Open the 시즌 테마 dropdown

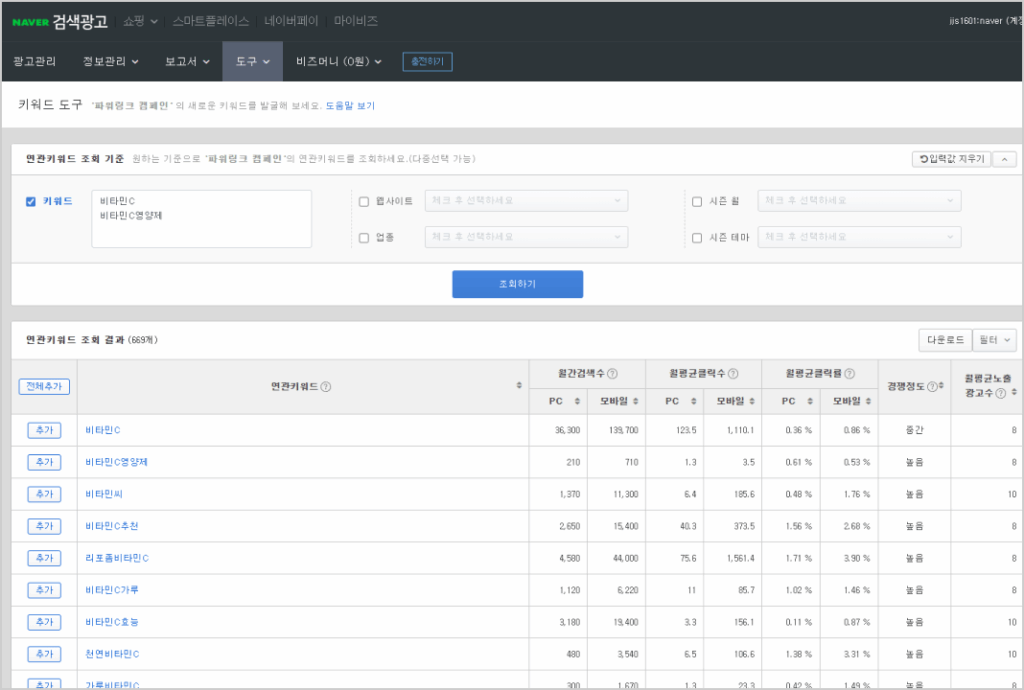tap(859, 237)
